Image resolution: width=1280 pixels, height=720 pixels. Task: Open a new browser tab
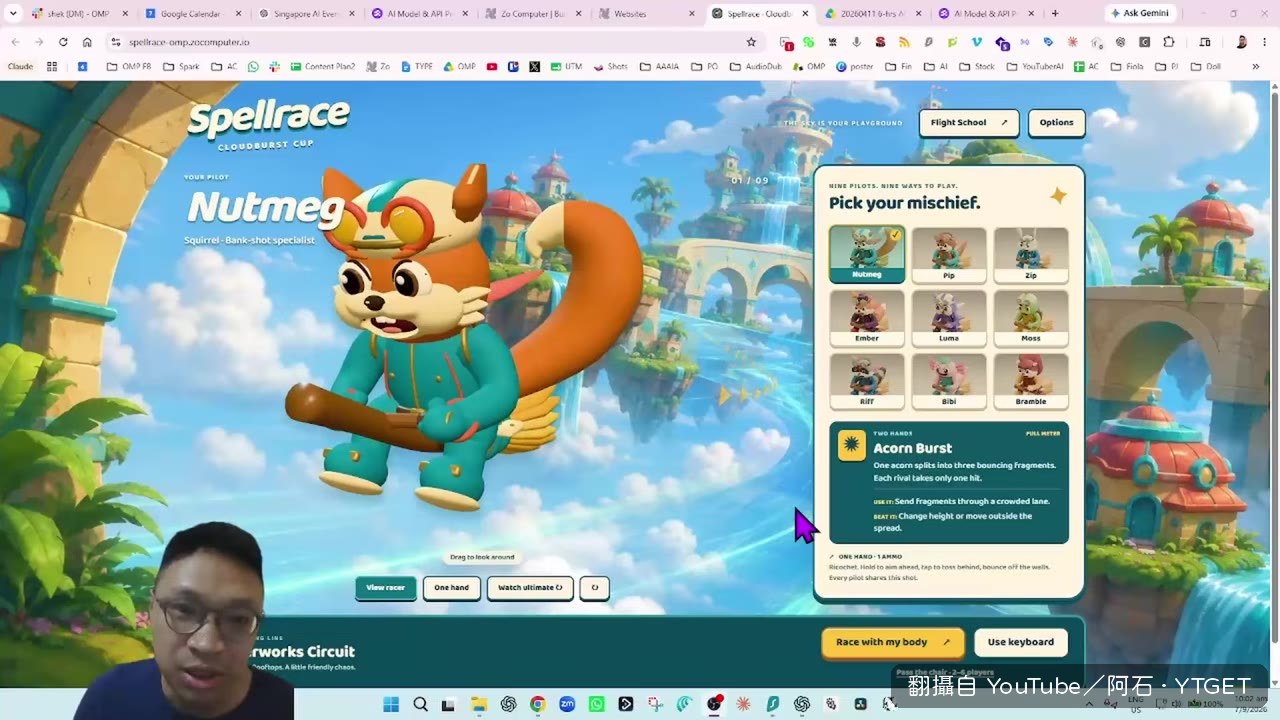pos(1055,14)
